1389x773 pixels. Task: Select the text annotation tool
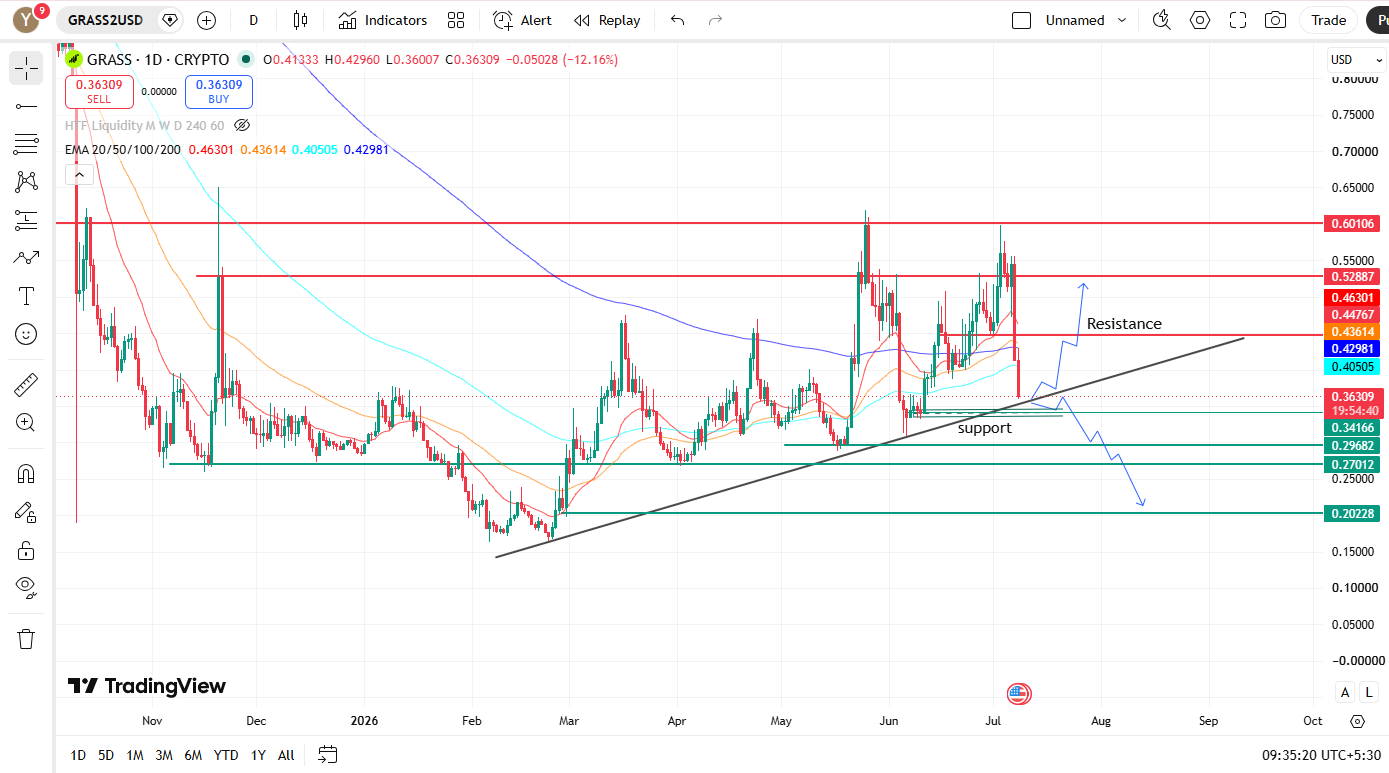(26, 296)
